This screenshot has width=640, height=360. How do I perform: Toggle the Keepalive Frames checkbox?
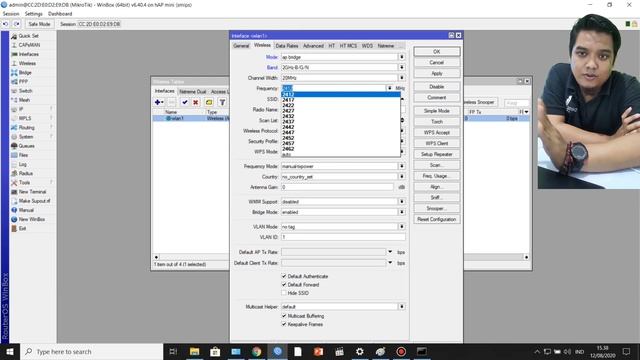tap(284, 324)
